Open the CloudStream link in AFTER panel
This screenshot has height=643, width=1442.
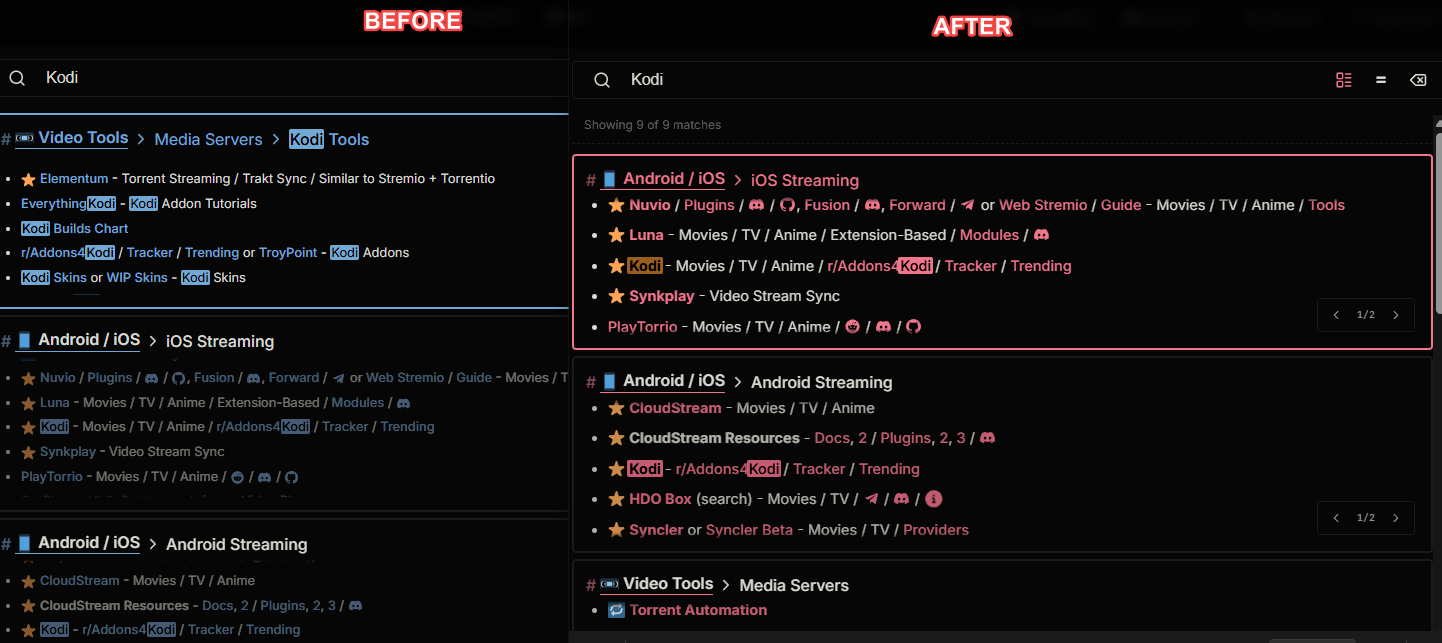pyautogui.click(x=675, y=408)
